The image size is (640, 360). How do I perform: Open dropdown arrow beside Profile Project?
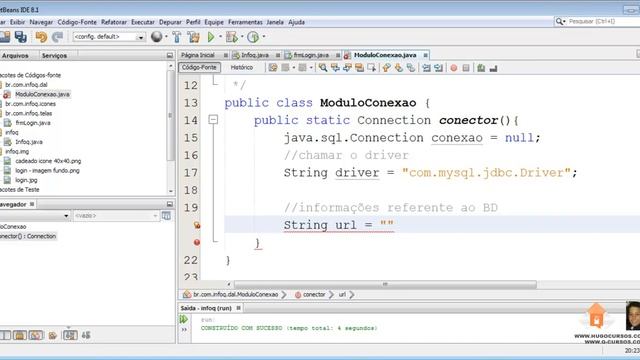click(264, 37)
